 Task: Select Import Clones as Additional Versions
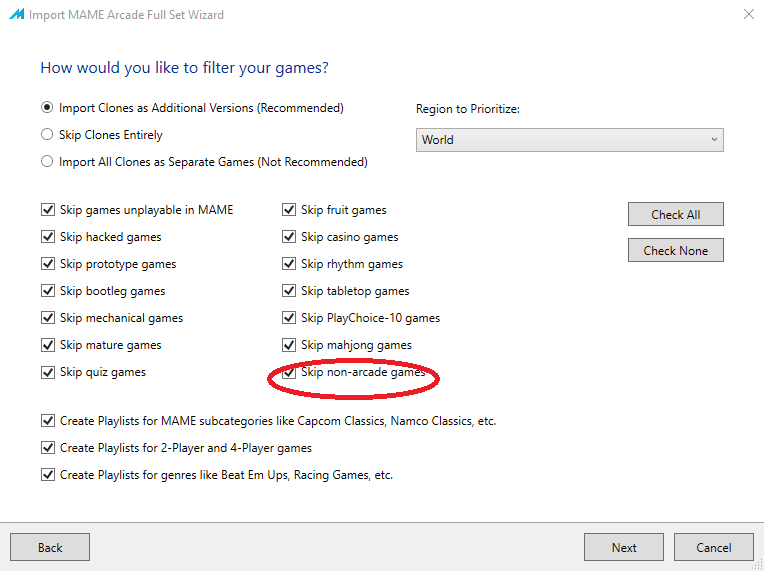[x=47, y=107]
